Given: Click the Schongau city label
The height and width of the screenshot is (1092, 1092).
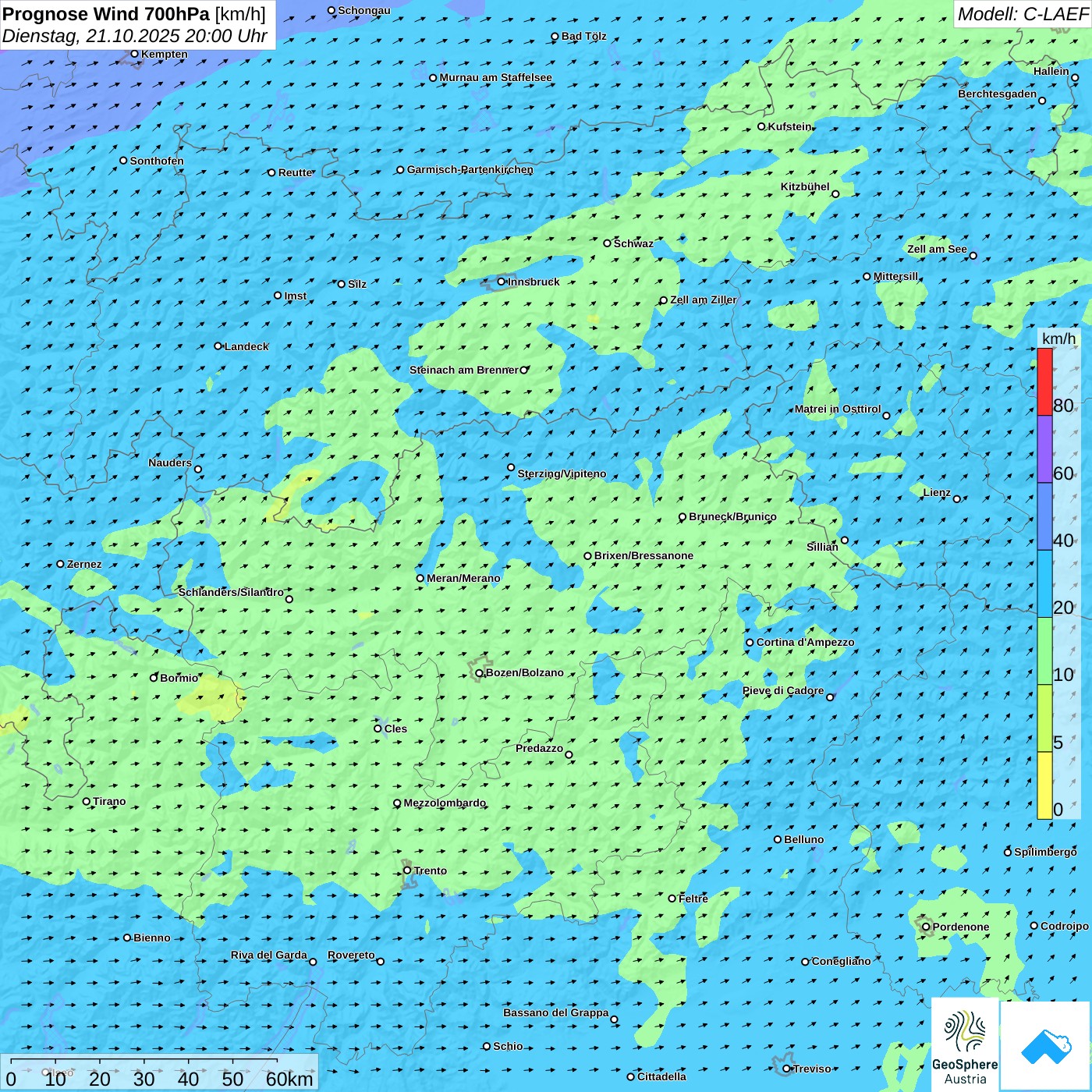Looking at the screenshot, I should 364,10.
